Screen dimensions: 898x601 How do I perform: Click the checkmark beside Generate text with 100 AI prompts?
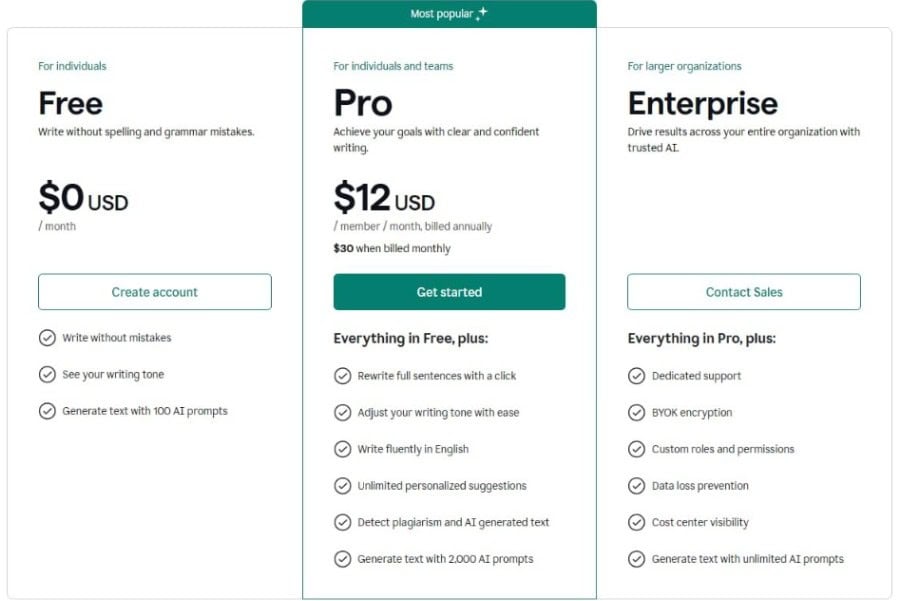pyautogui.click(x=47, y=411)
